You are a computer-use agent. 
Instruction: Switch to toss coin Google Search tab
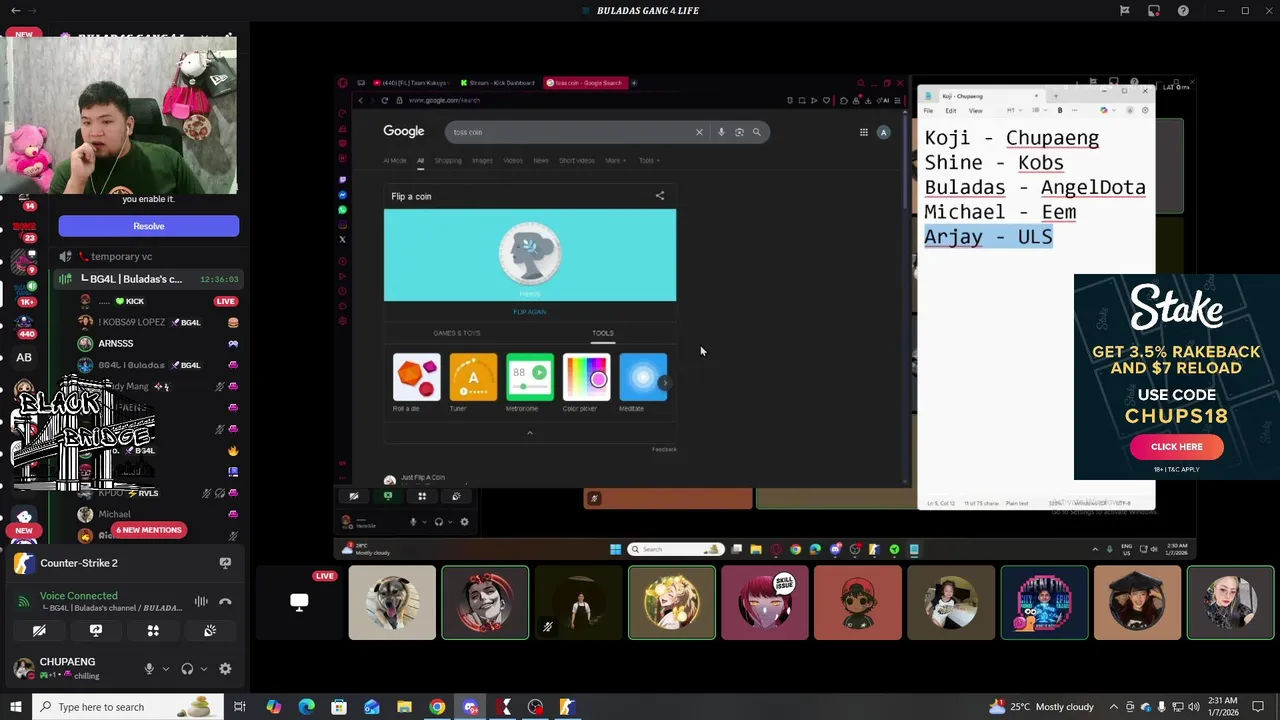click(x=586, y=83)
